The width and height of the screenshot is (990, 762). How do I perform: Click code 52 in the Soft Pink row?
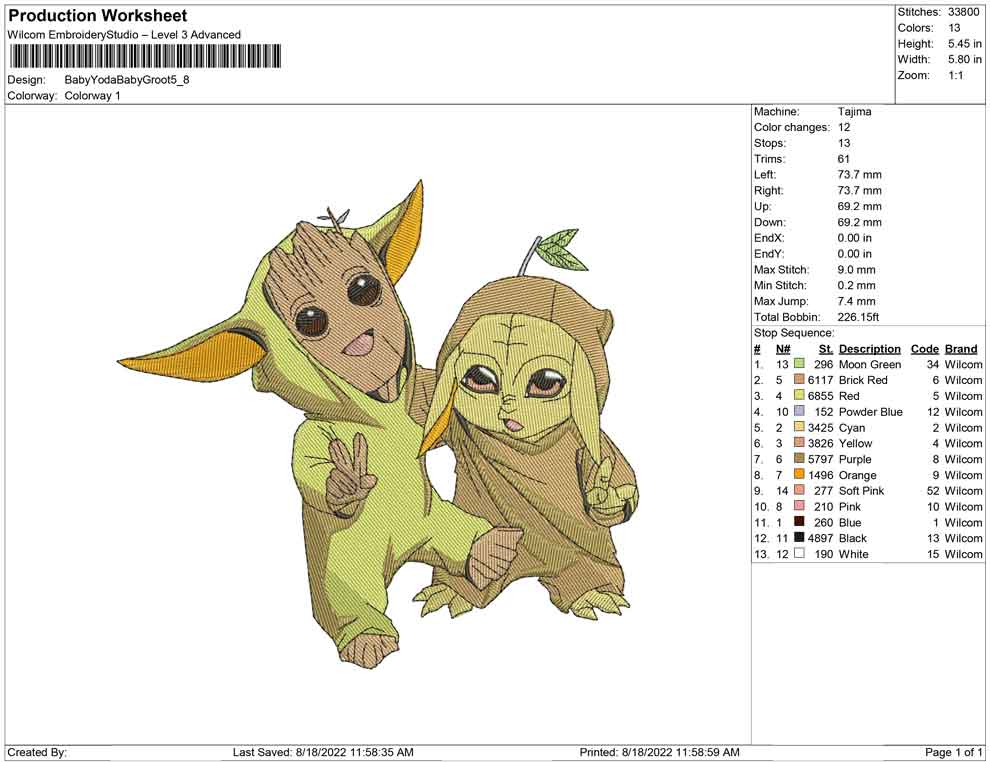point(933,491)
